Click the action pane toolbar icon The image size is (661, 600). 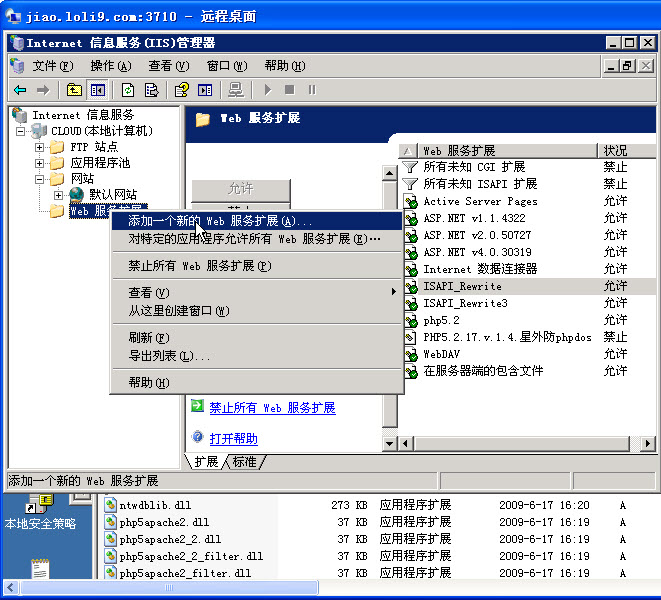pyautogui.click(x=205, y=90)
